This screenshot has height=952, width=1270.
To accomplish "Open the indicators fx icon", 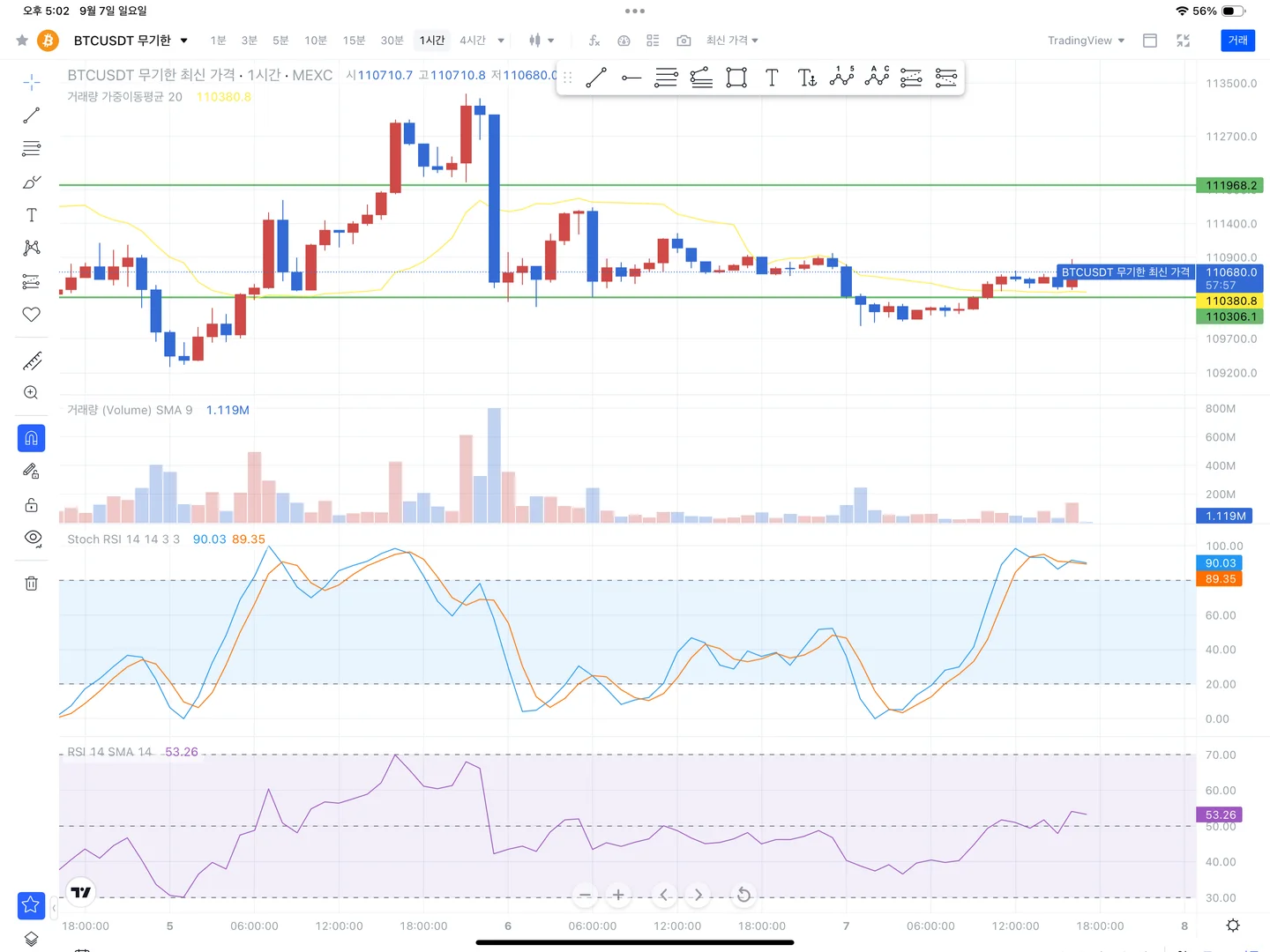I will pos(594,41).
